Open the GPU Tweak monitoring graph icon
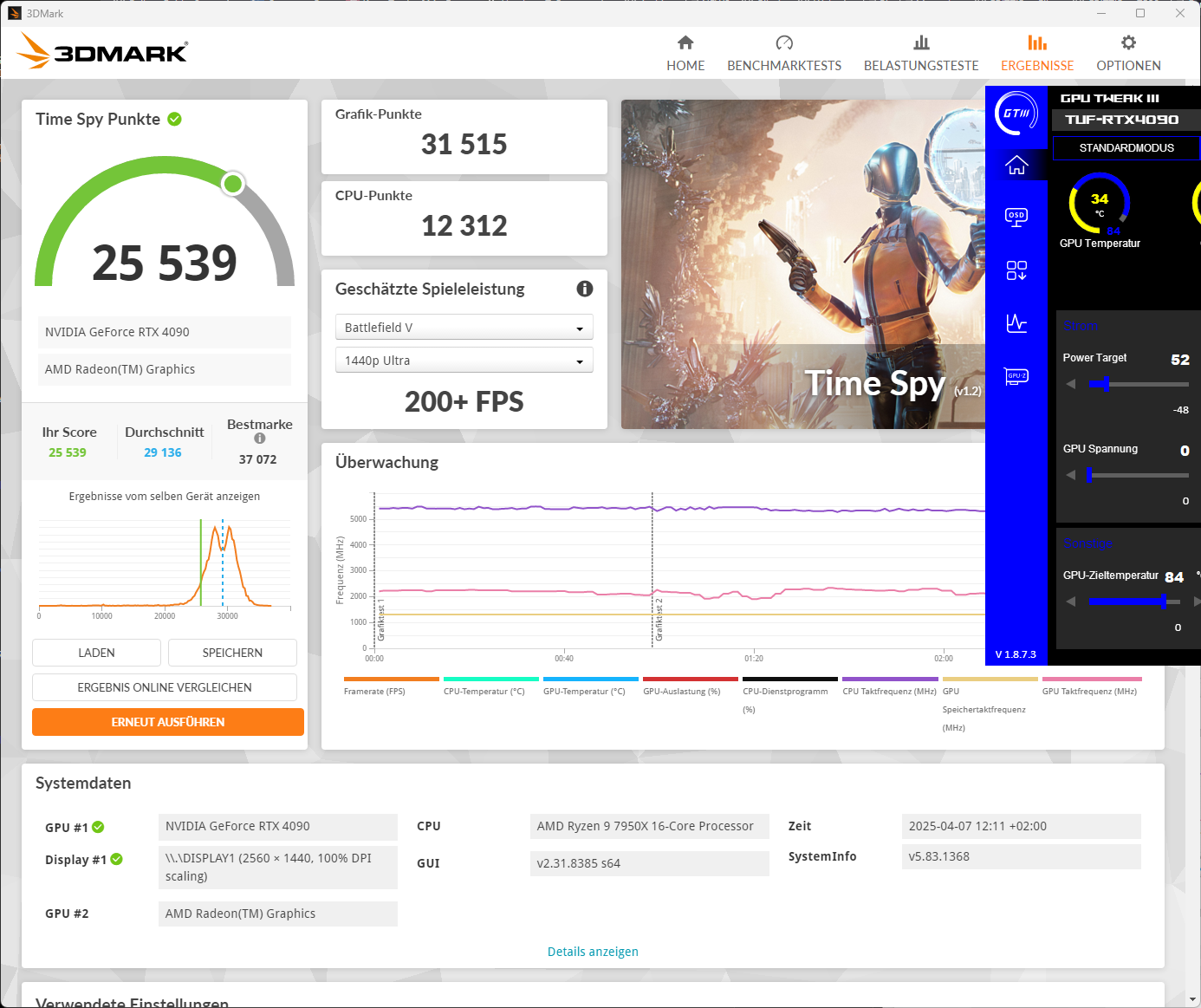The image size is (1201, 1008). (1016, 323)
